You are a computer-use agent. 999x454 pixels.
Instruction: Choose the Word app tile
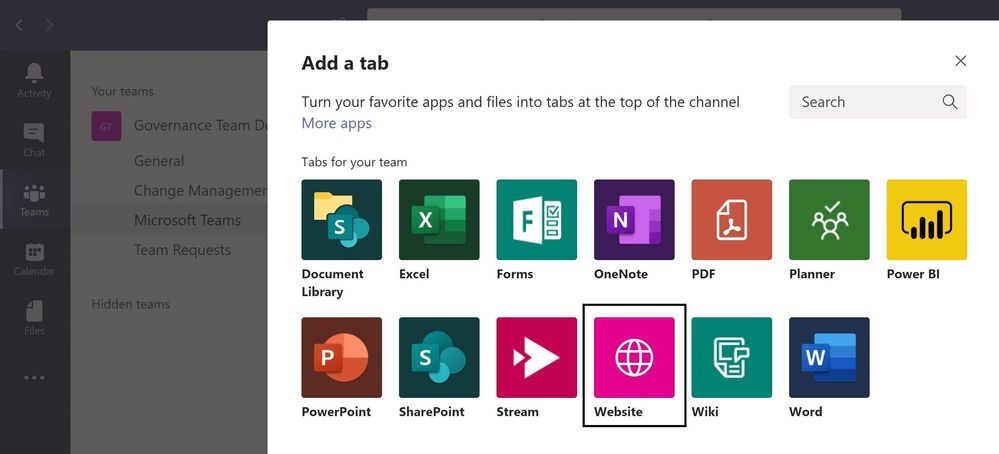point(829,357)
